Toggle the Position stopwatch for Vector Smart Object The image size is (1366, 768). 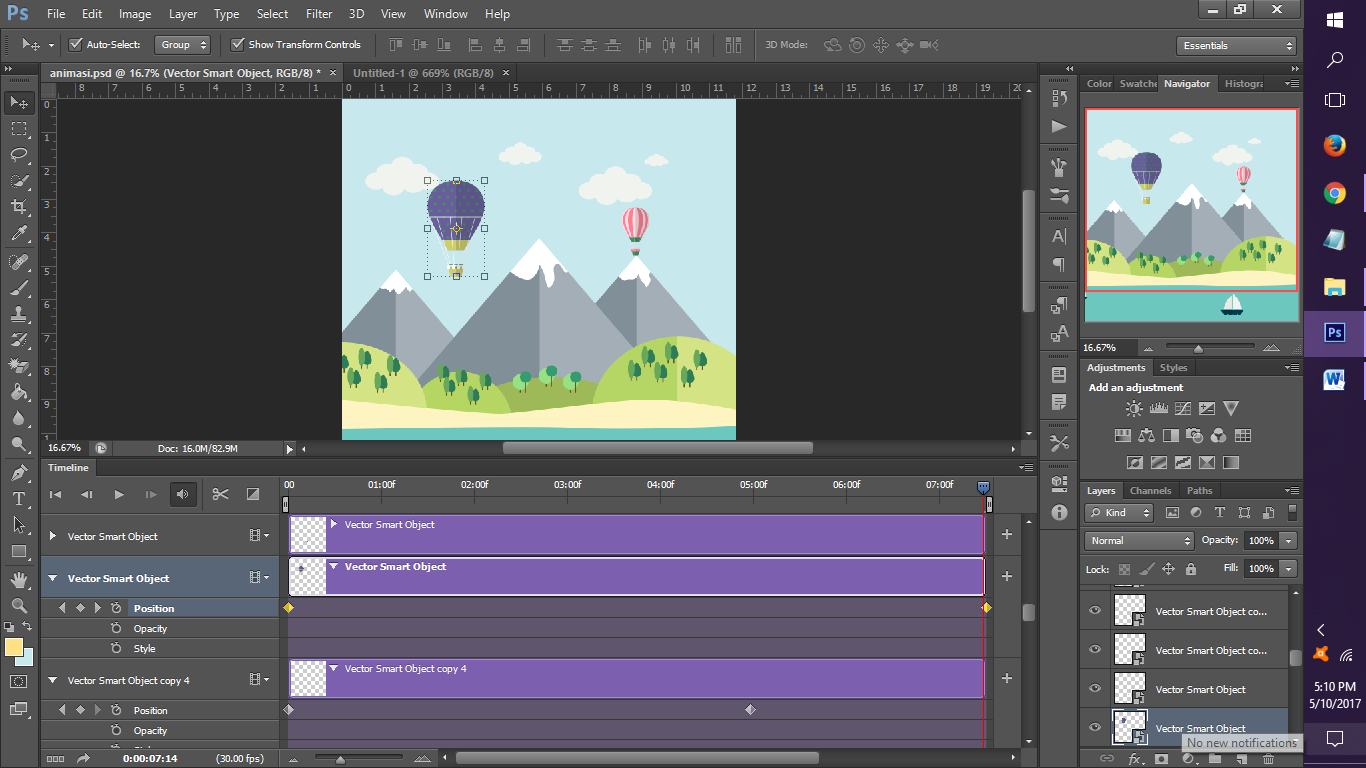pos(116,608)
